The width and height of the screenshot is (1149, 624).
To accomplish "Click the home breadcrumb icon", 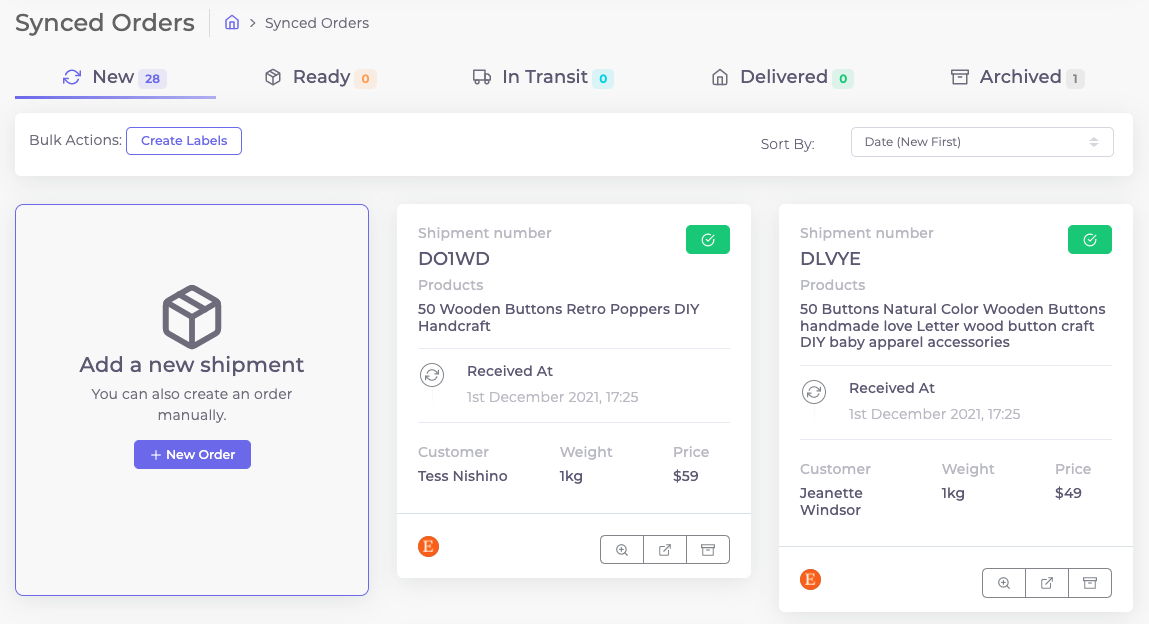I will (232, 23).
